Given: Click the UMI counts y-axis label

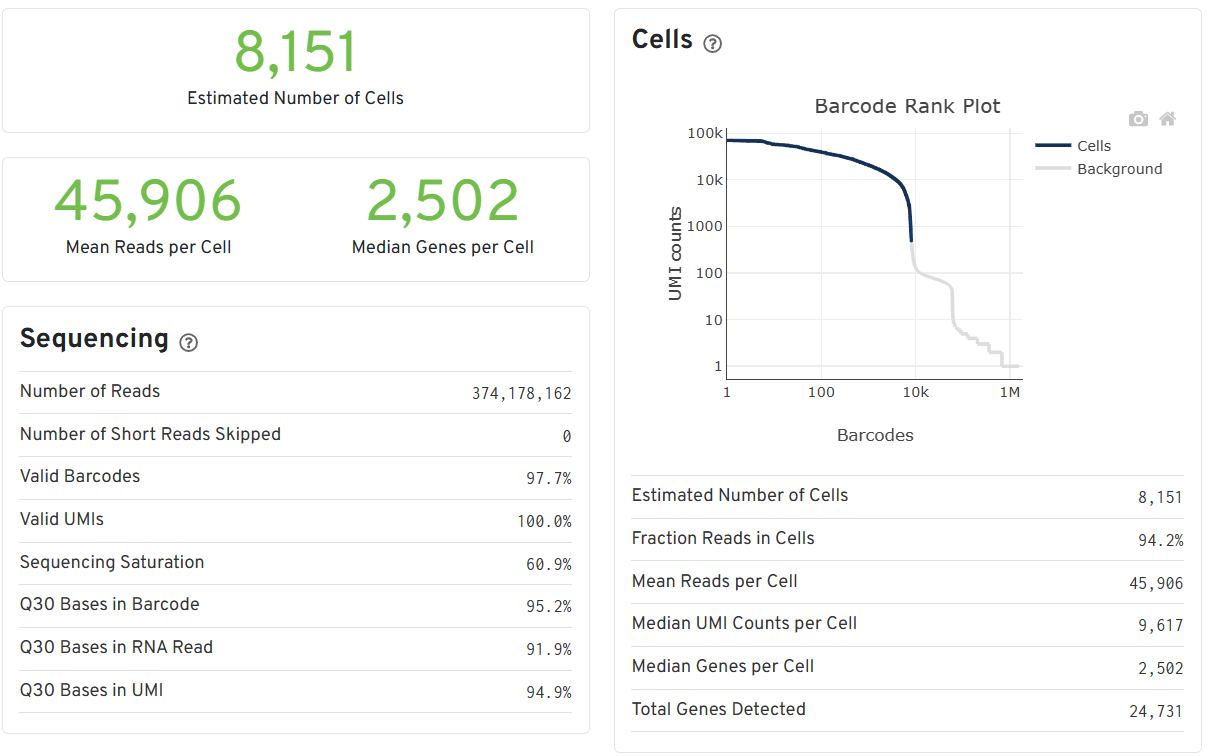Looking at the screenshot, I should point(675,254).
